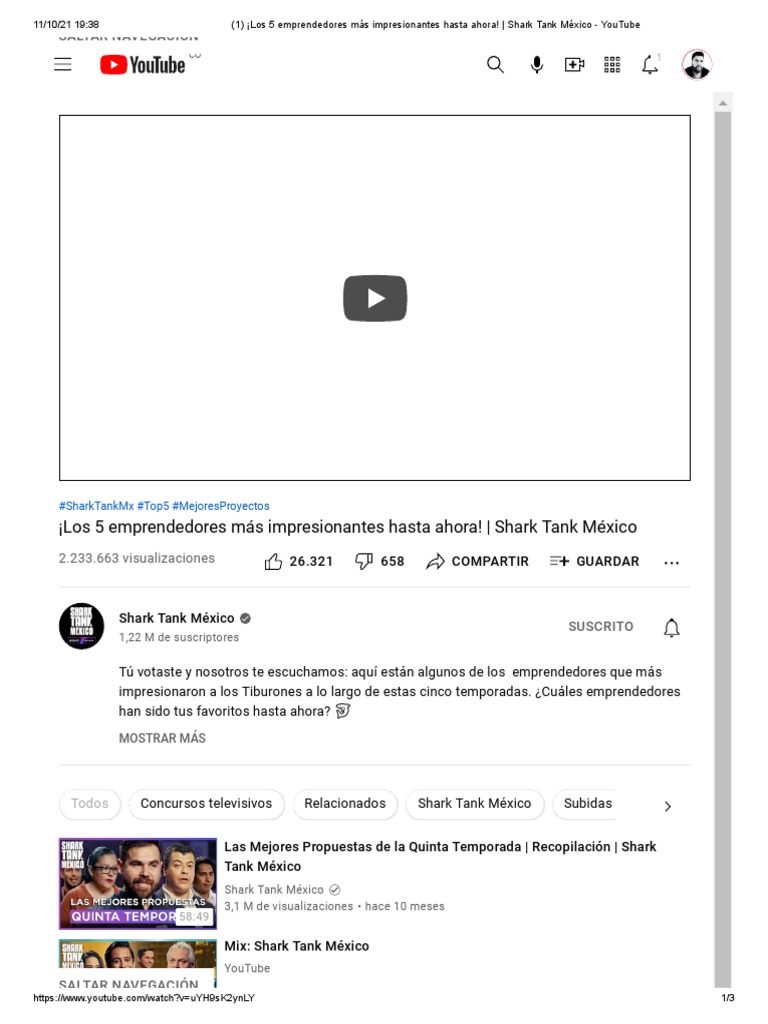Open the #Top5 hashtag
The height and width of the screenshot is (1024, 768).
coord(153,506)
